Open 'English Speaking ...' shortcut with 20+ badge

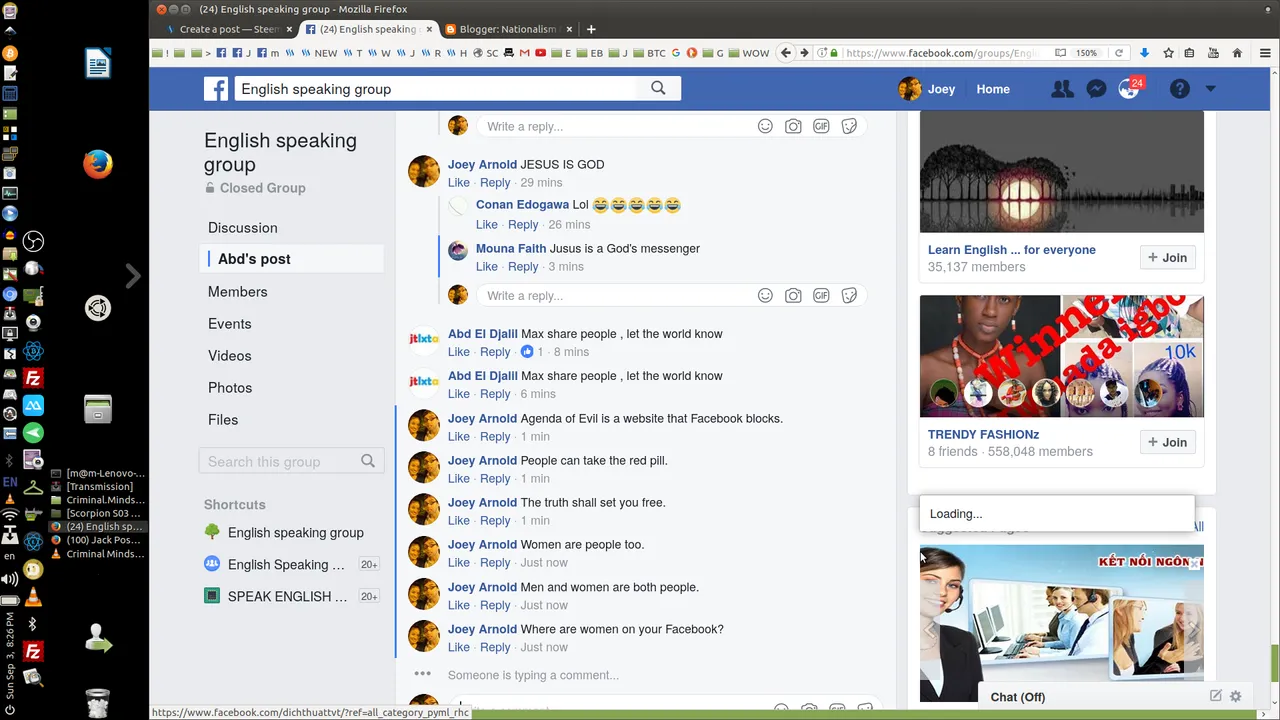pos(286,565)
